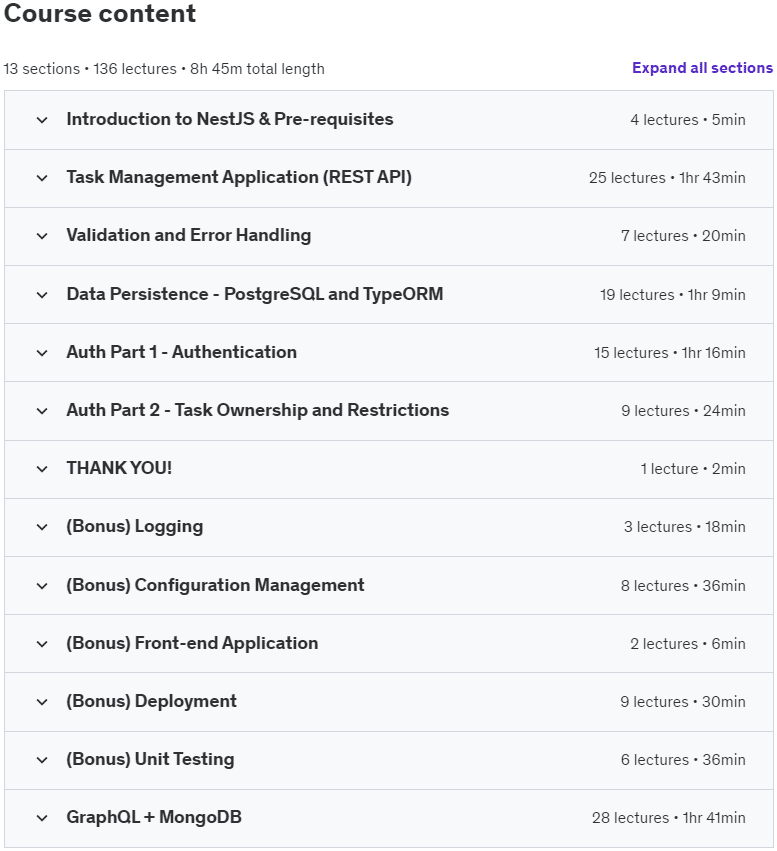Viewport: 777px width, 851px height.
Task: Open chevron beside Auth Part 1 - Authentication
Action: click(x=42, y=353)
